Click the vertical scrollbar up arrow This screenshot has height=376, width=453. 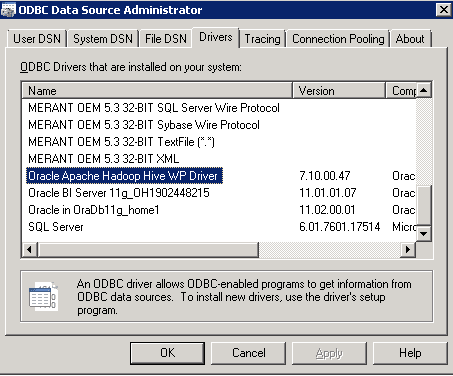point(424,90)
